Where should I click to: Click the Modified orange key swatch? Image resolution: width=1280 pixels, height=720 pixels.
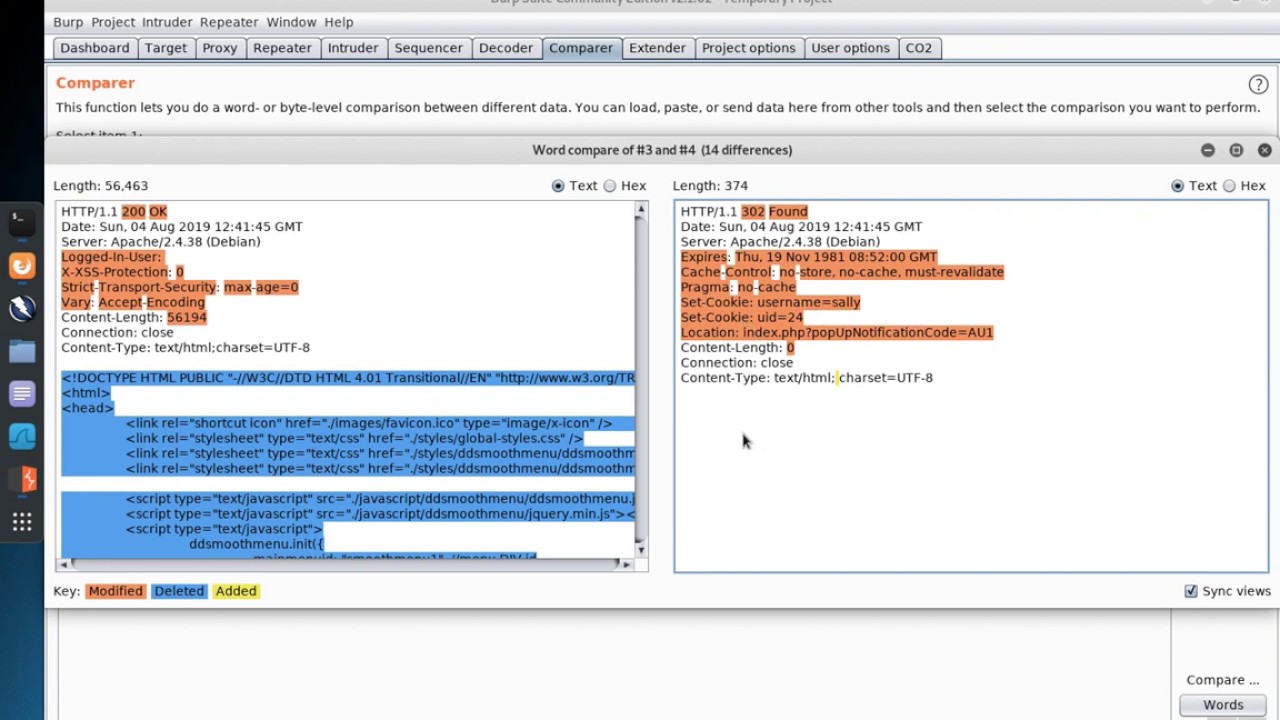pyautogui.click(x=115, y=591)
